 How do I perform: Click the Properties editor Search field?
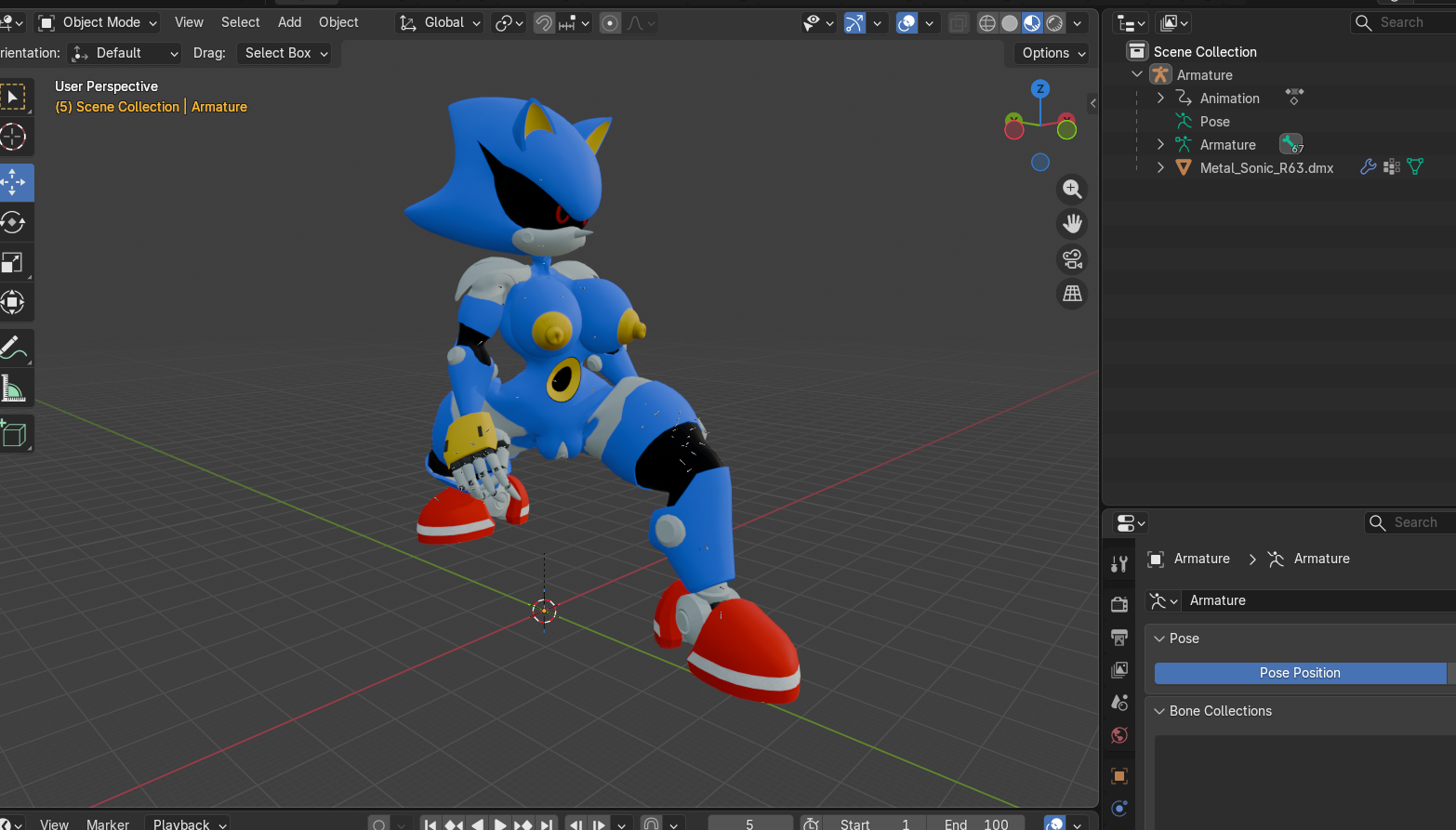coord(1410,522)
